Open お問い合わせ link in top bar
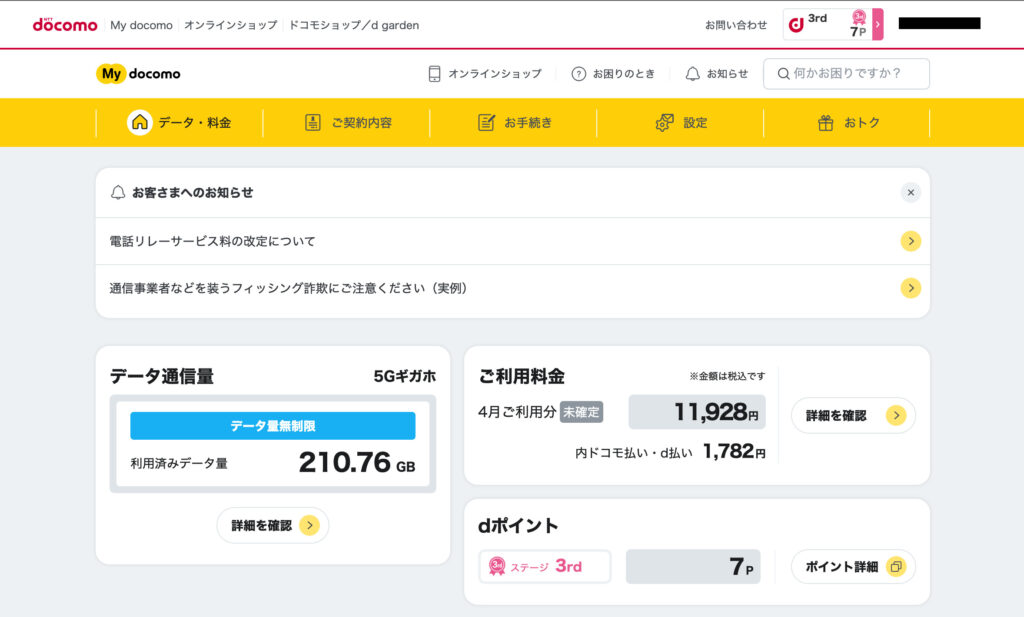 pyautogui.click(x=736, y=24)
